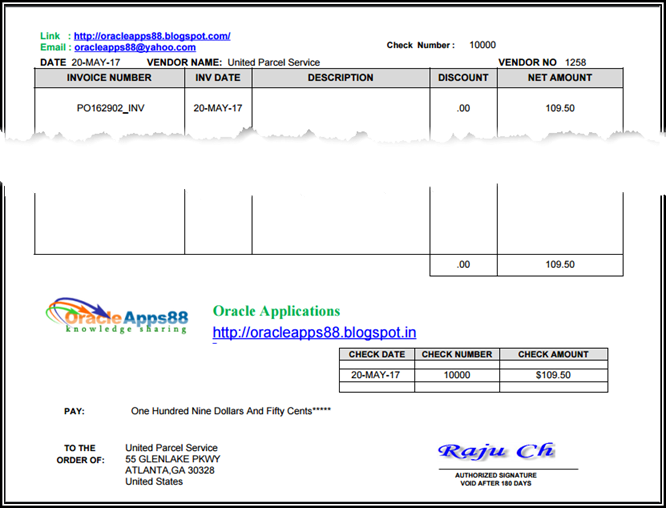Click the INVOICE NUMBER column header

click(109, 78)
